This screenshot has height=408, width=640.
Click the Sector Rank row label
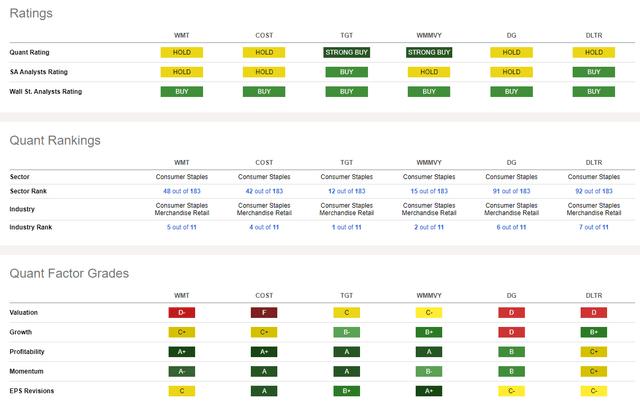[x=28, y=191]
